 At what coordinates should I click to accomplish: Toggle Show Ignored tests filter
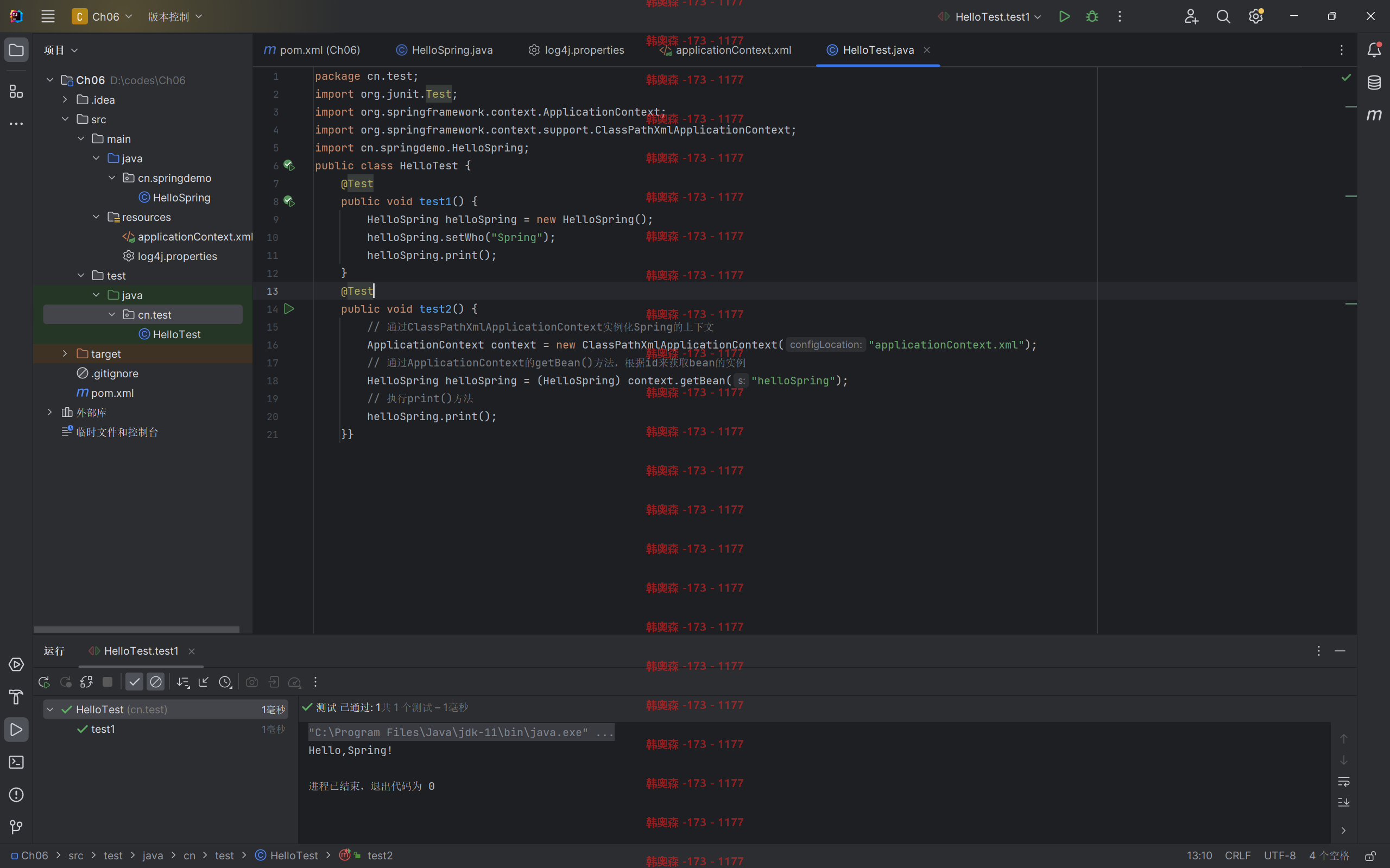click(x=156, y=682)
